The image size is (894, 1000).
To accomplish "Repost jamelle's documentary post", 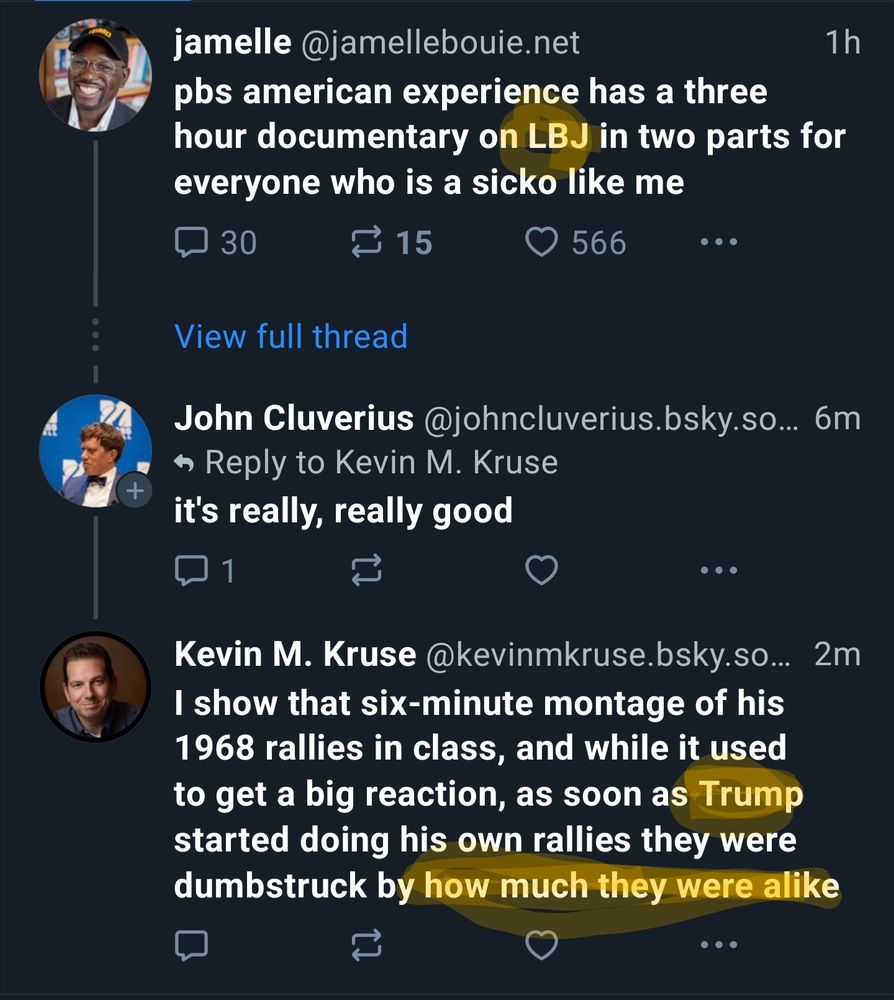I will click(368, 241).
